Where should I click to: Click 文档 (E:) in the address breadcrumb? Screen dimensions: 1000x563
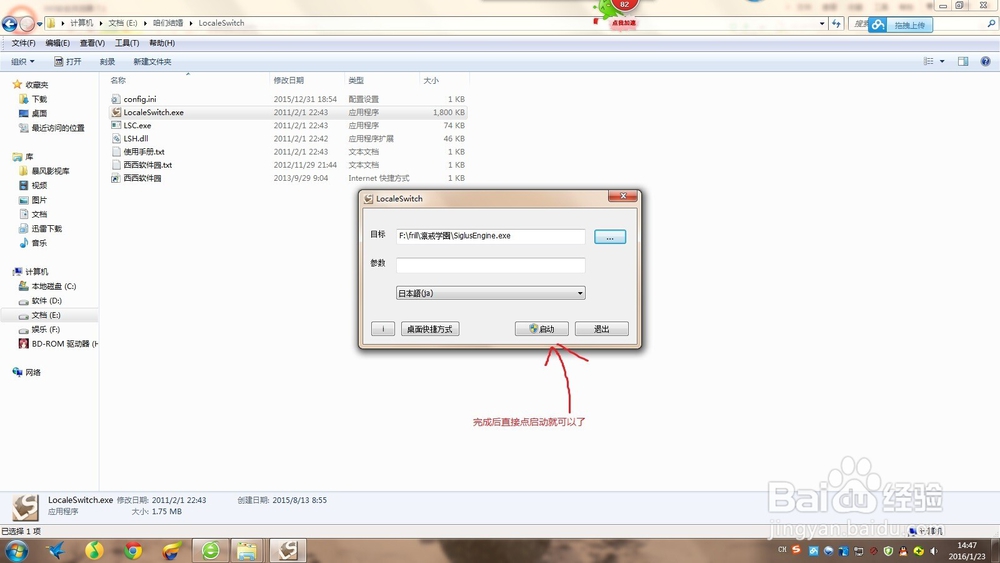[122, 23]
